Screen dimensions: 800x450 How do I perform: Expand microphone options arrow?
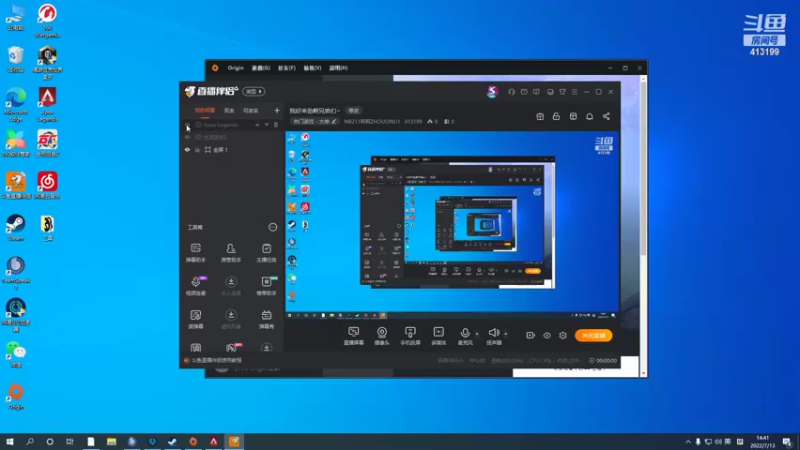click(477, 334)
